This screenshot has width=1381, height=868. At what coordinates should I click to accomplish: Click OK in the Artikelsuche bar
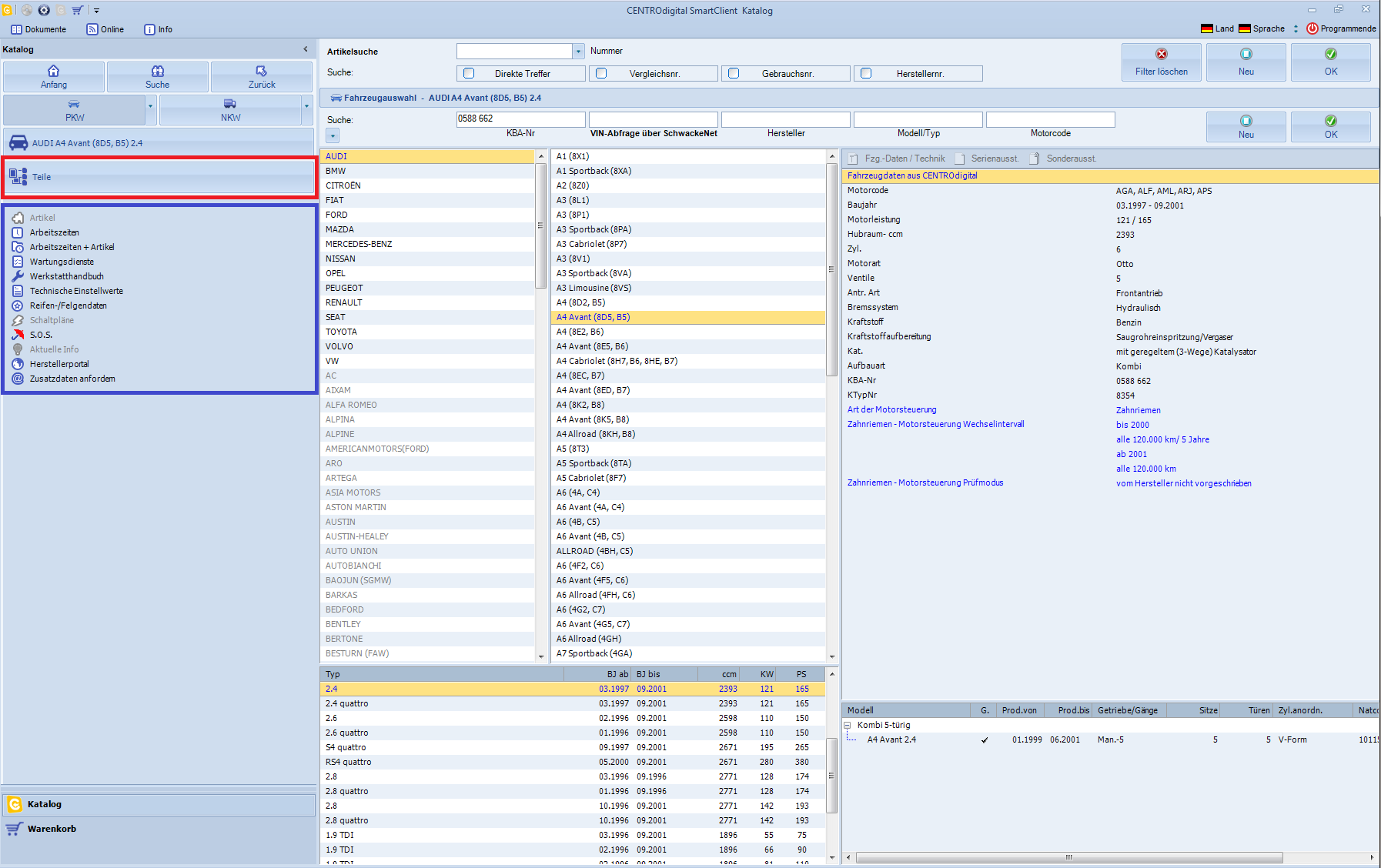tap(1330, 62)
